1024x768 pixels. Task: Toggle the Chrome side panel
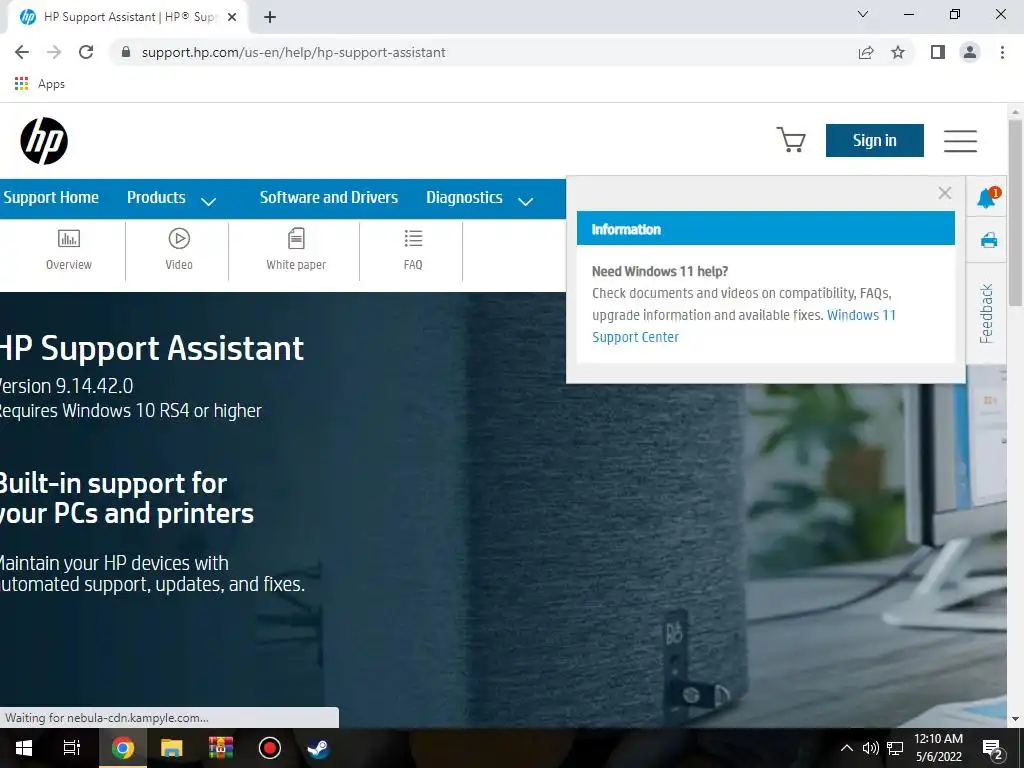pyautogui.click(x=938, y=52)
